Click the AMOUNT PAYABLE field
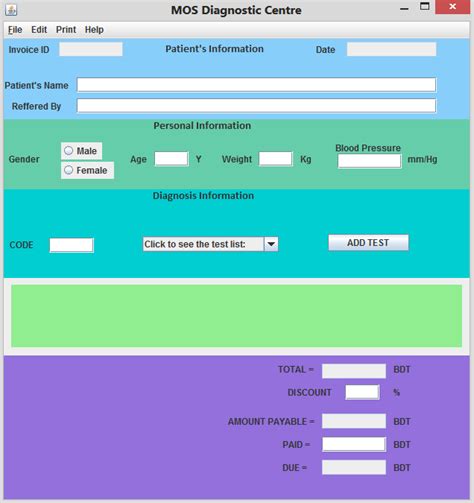The width and height of the screenshot is (474, 503). pos(354,421)
